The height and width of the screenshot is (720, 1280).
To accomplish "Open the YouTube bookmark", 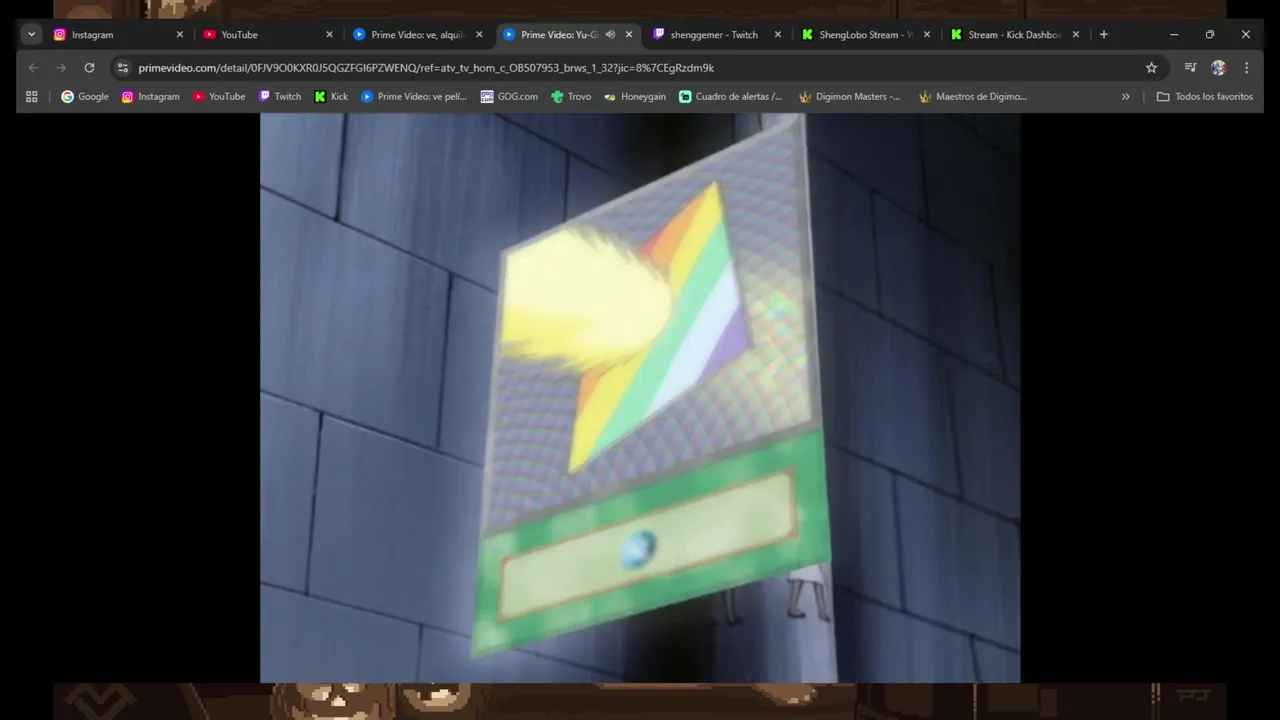I will (x=219, y=97).
